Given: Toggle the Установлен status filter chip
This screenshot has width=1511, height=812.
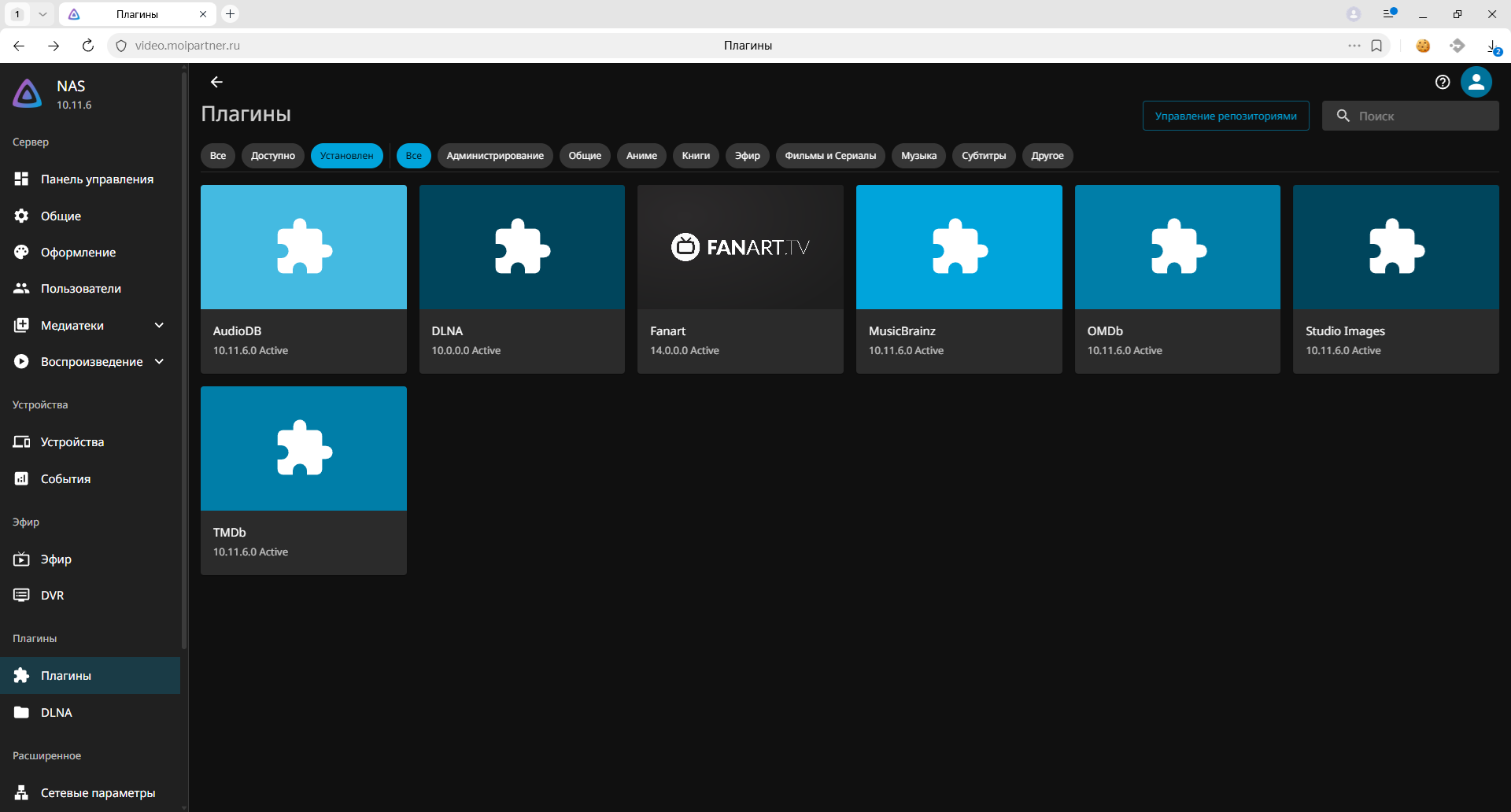Looking at the screenshot, I should tap(346, 156).
